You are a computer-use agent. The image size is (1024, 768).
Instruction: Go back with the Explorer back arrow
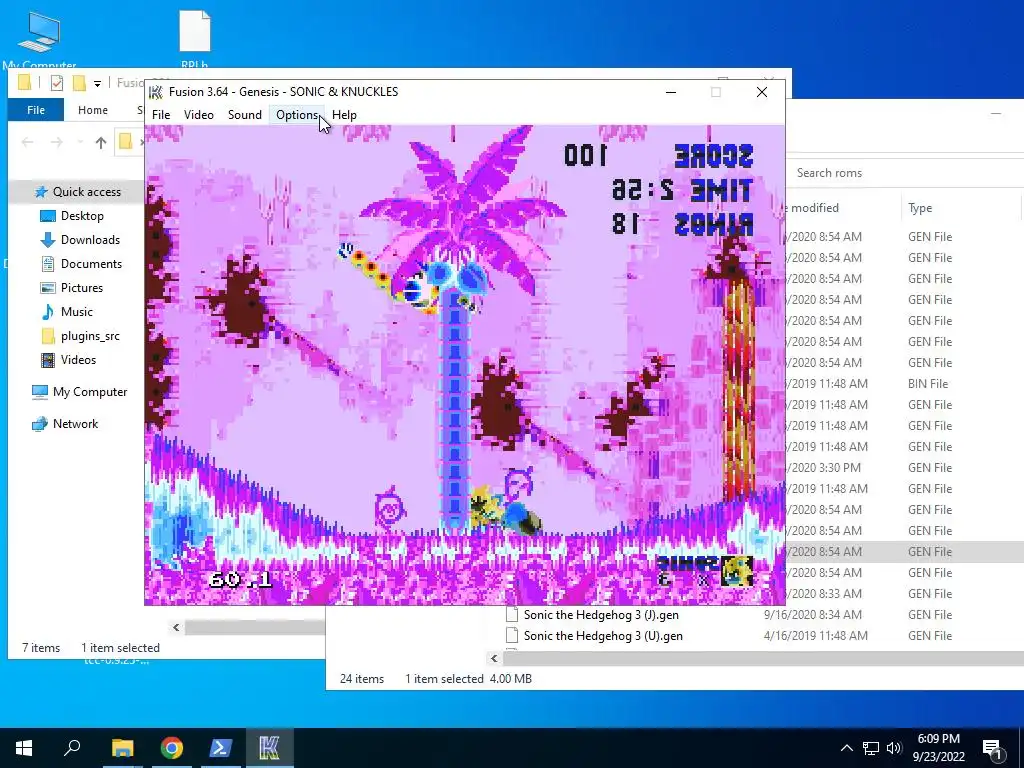[27, 142]
